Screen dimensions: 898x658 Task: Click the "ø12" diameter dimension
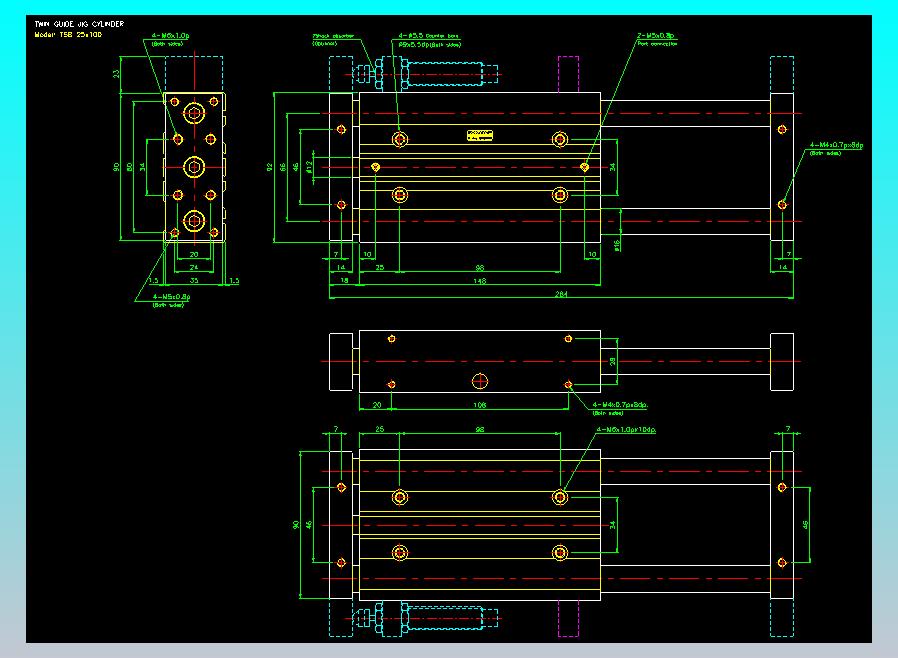tap(309, 167)
